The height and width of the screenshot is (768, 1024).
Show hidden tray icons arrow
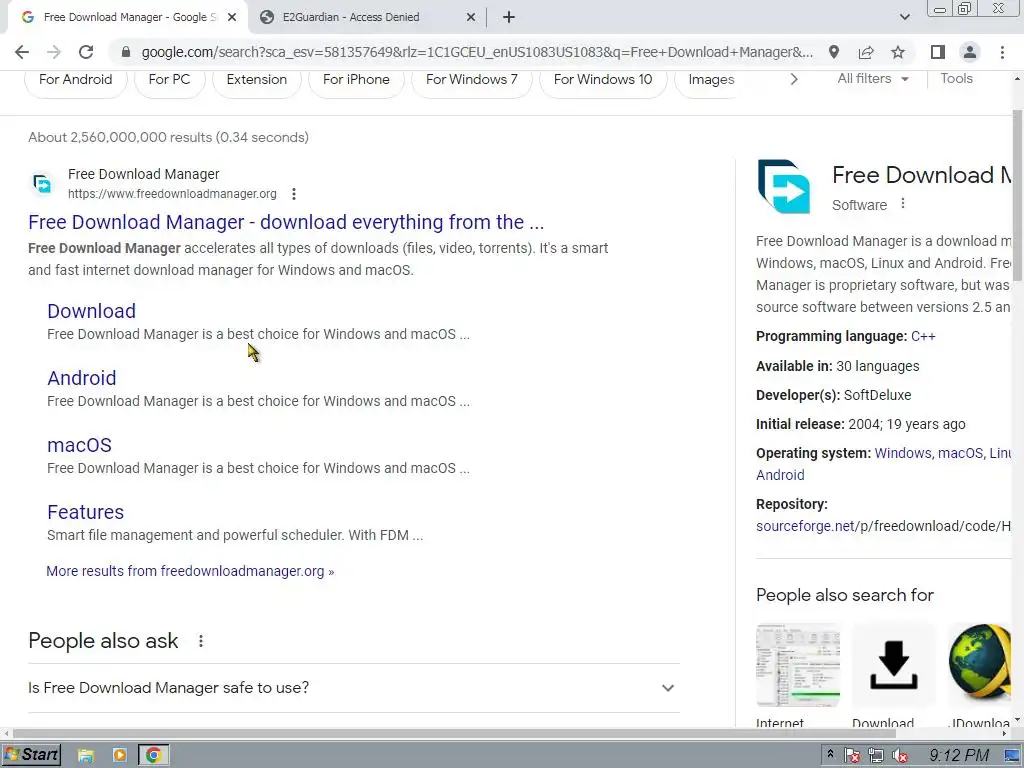coord(829,754)
